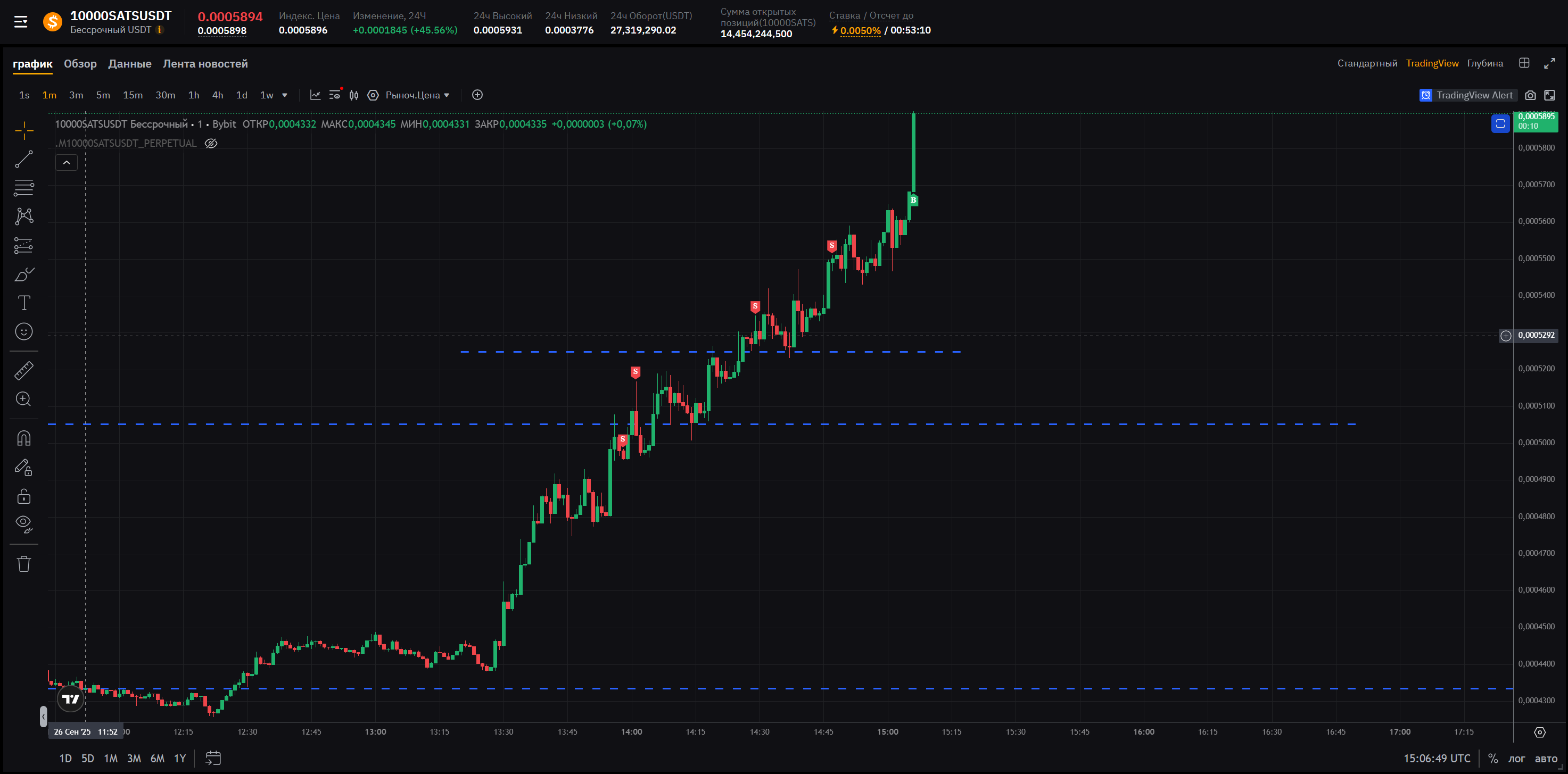Enable logarithmic scale with лог
This screenshot has height=774, width=1568.
pyautogui.click(x=1516, y=759)
